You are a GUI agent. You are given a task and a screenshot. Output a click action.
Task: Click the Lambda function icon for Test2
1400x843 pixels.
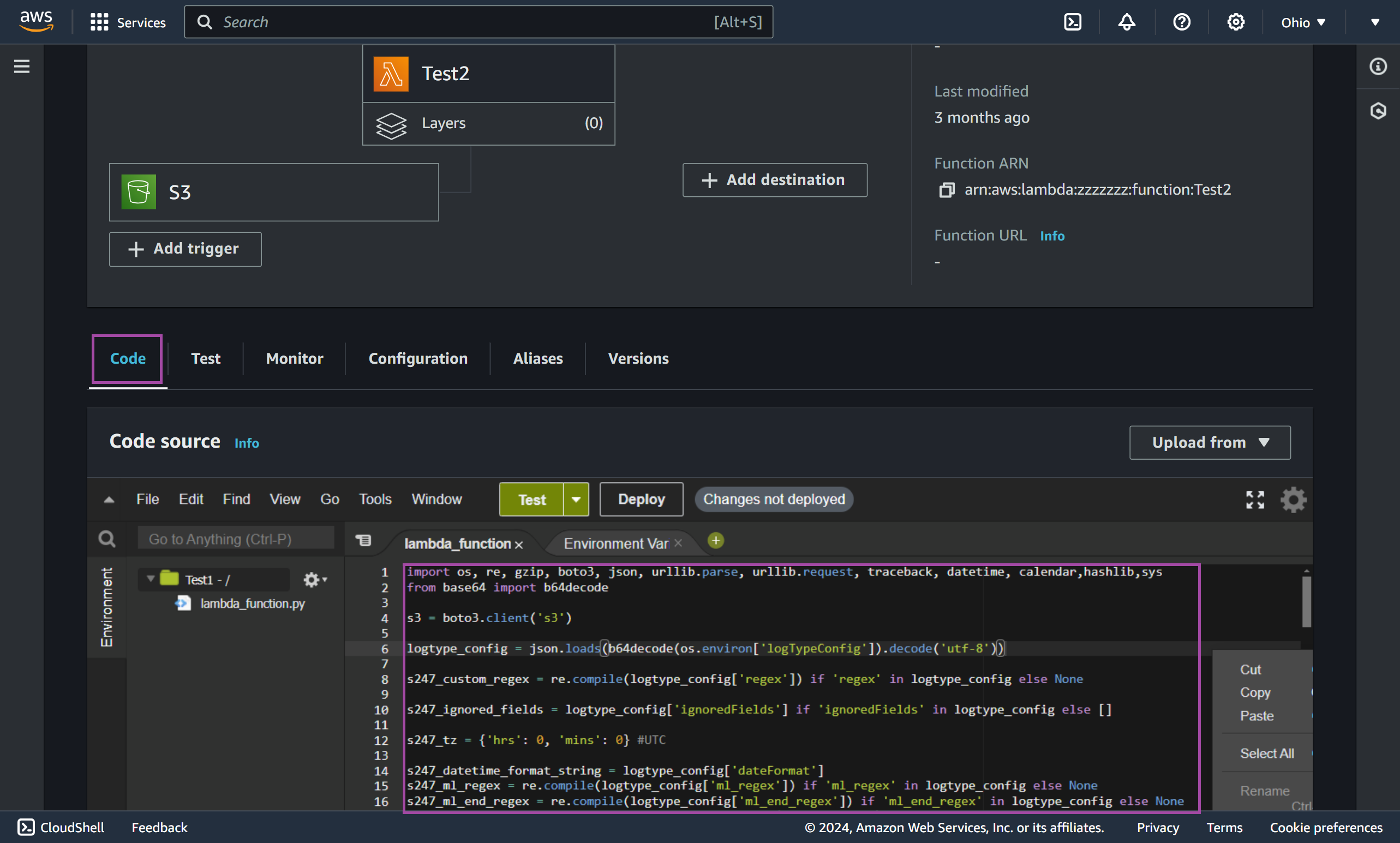pos(390,73)
